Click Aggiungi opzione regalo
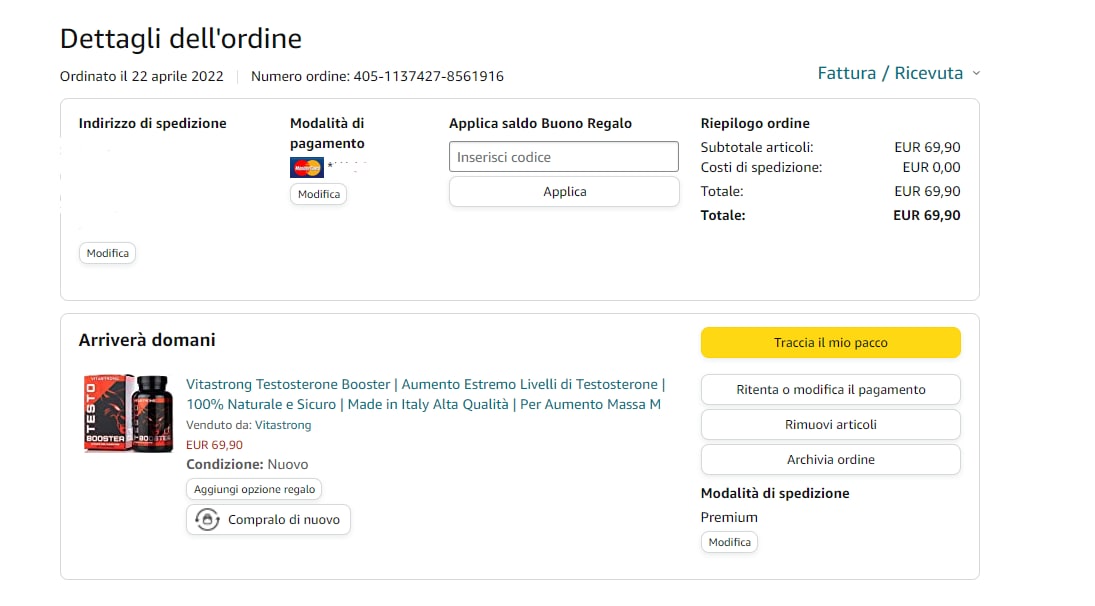The height and width of the screenshot is (606, 1095). pyautogui.click(x=254, y=489)
